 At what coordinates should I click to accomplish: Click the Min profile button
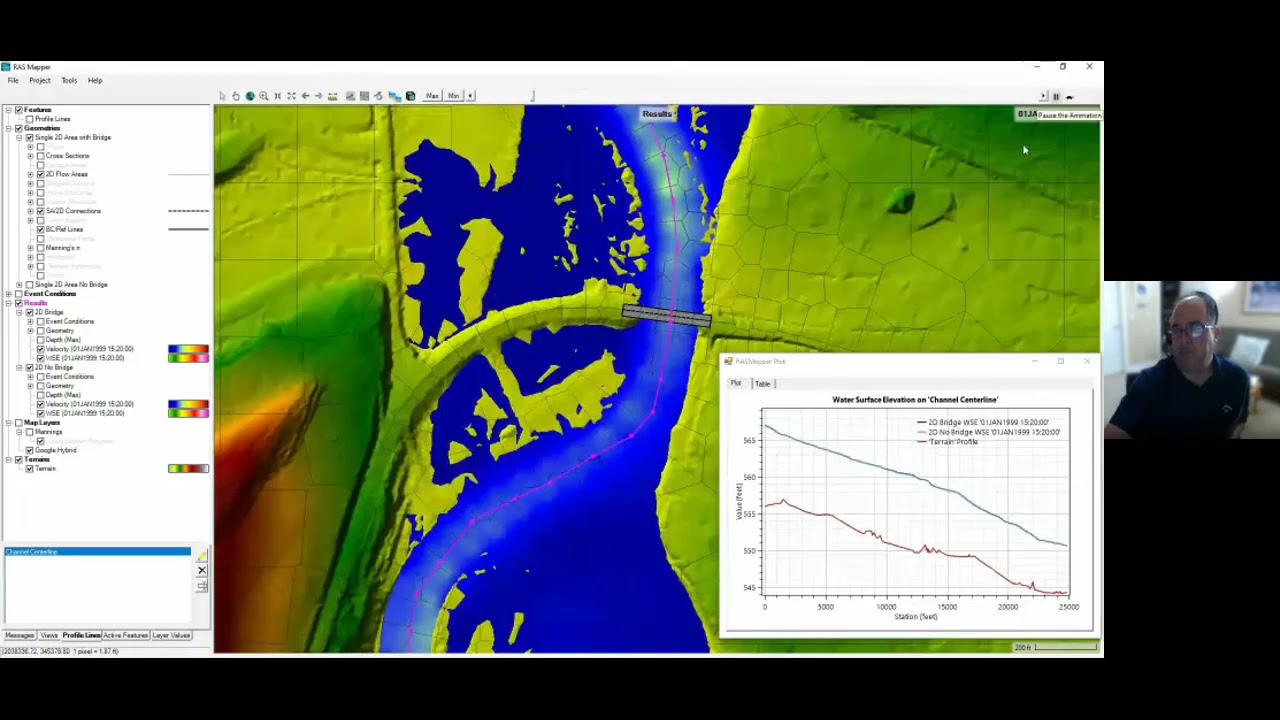click(x=453, y=96)
